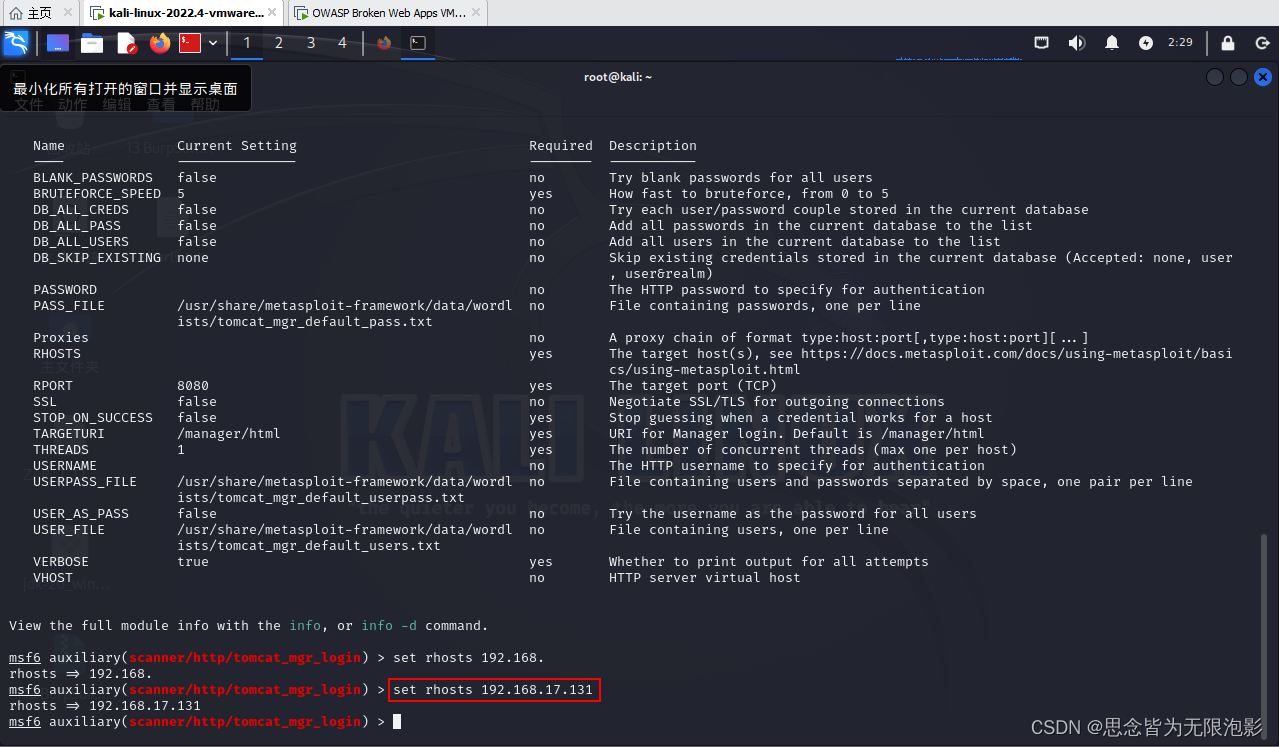Image resolution: width=1279 pixels, height=747 pixels.
Task: Open the file manager from the taskbar
Action: tap(92, 43)
